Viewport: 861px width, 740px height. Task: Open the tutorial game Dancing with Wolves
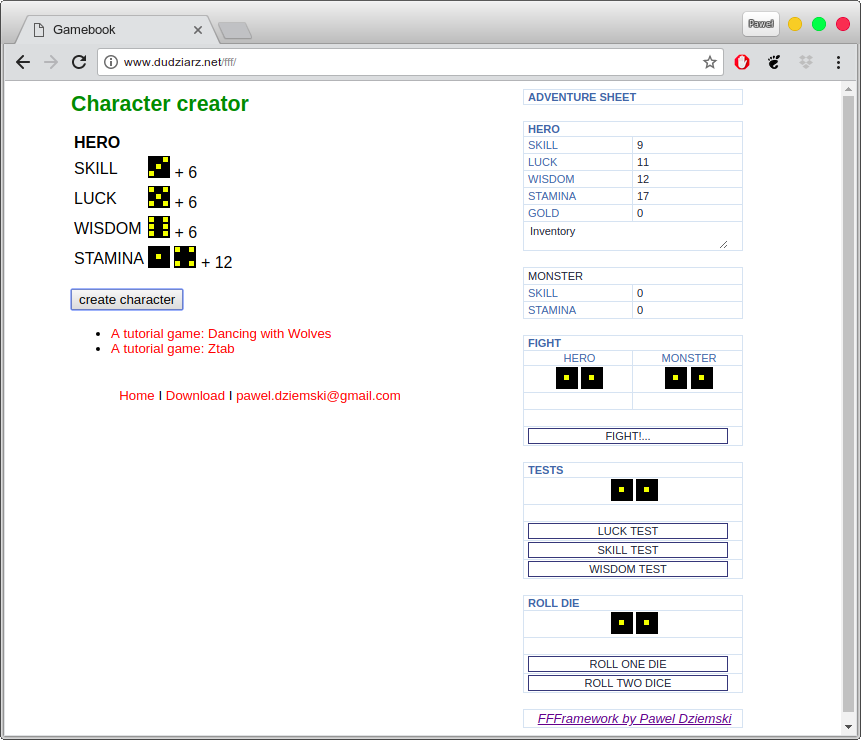point(221,333)
